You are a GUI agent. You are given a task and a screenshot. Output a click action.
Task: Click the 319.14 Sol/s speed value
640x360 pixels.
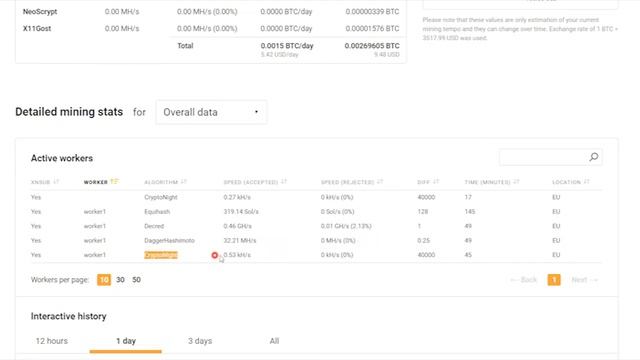(241, 212)
